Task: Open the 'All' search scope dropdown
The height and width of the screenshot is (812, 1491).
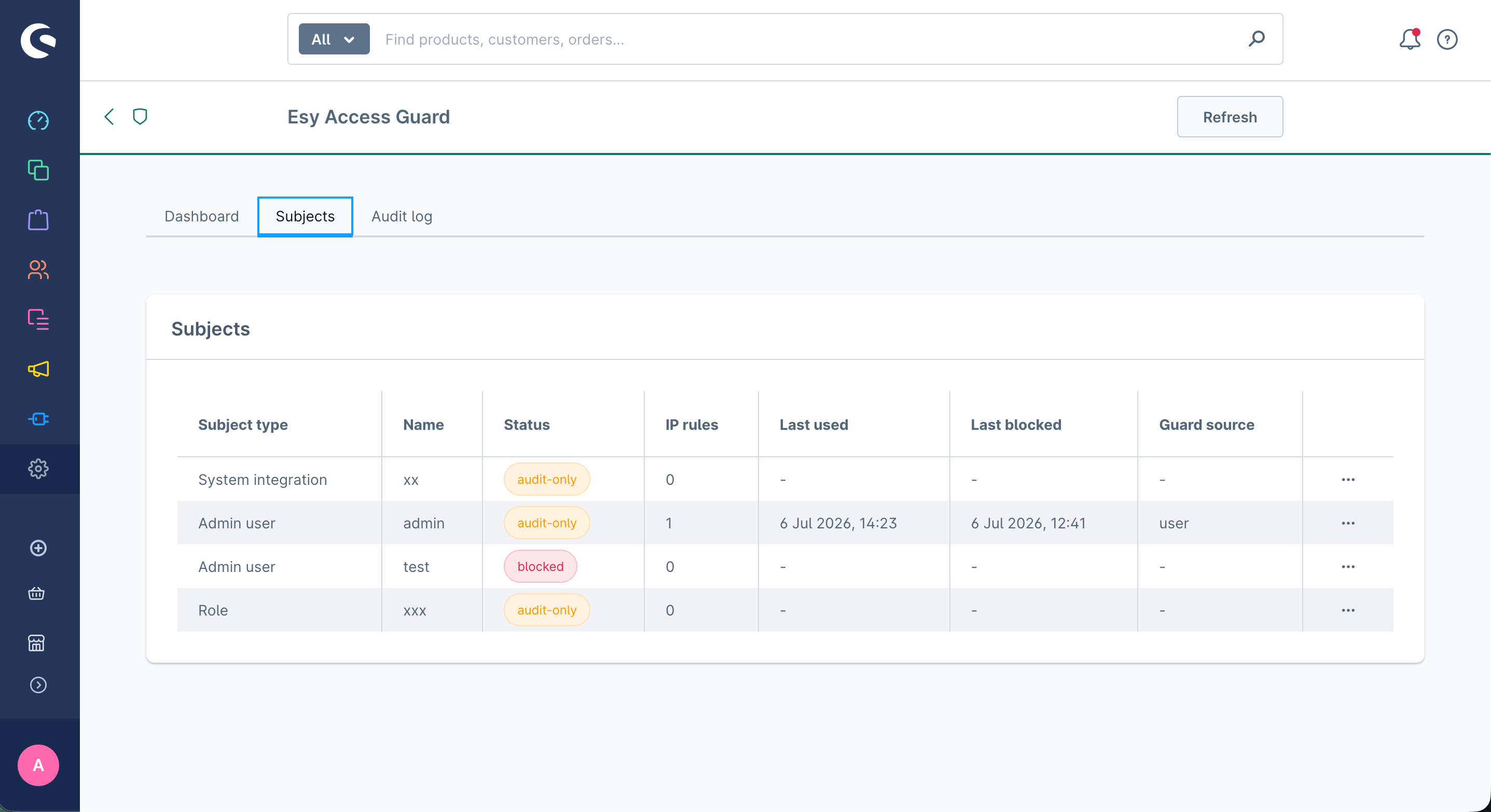Action: 334,39
